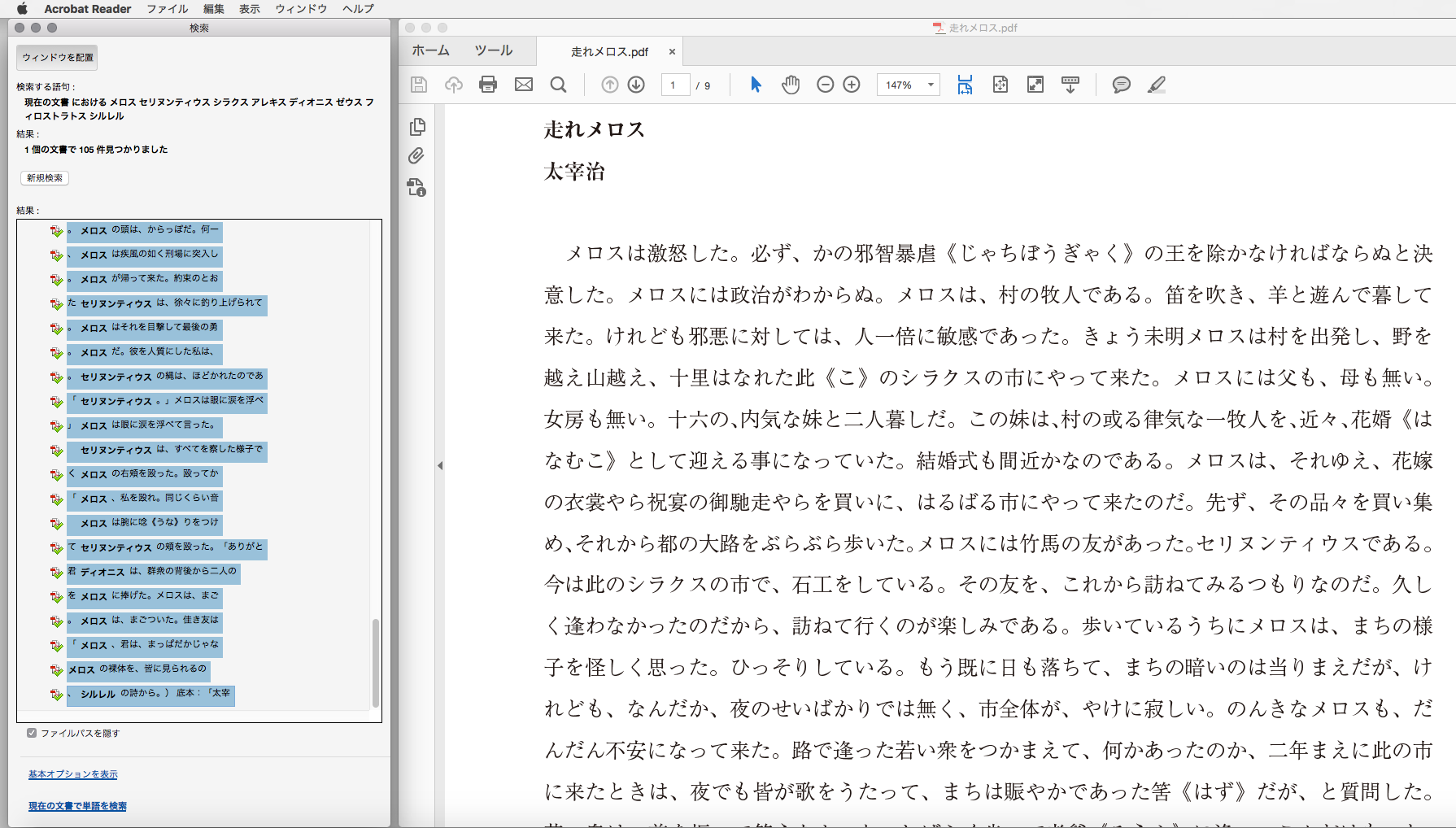Image resolution: width=1456 pixels, height=828 pixels.
Task: Open the 基本オプションを表示 link
Action: 73,774
